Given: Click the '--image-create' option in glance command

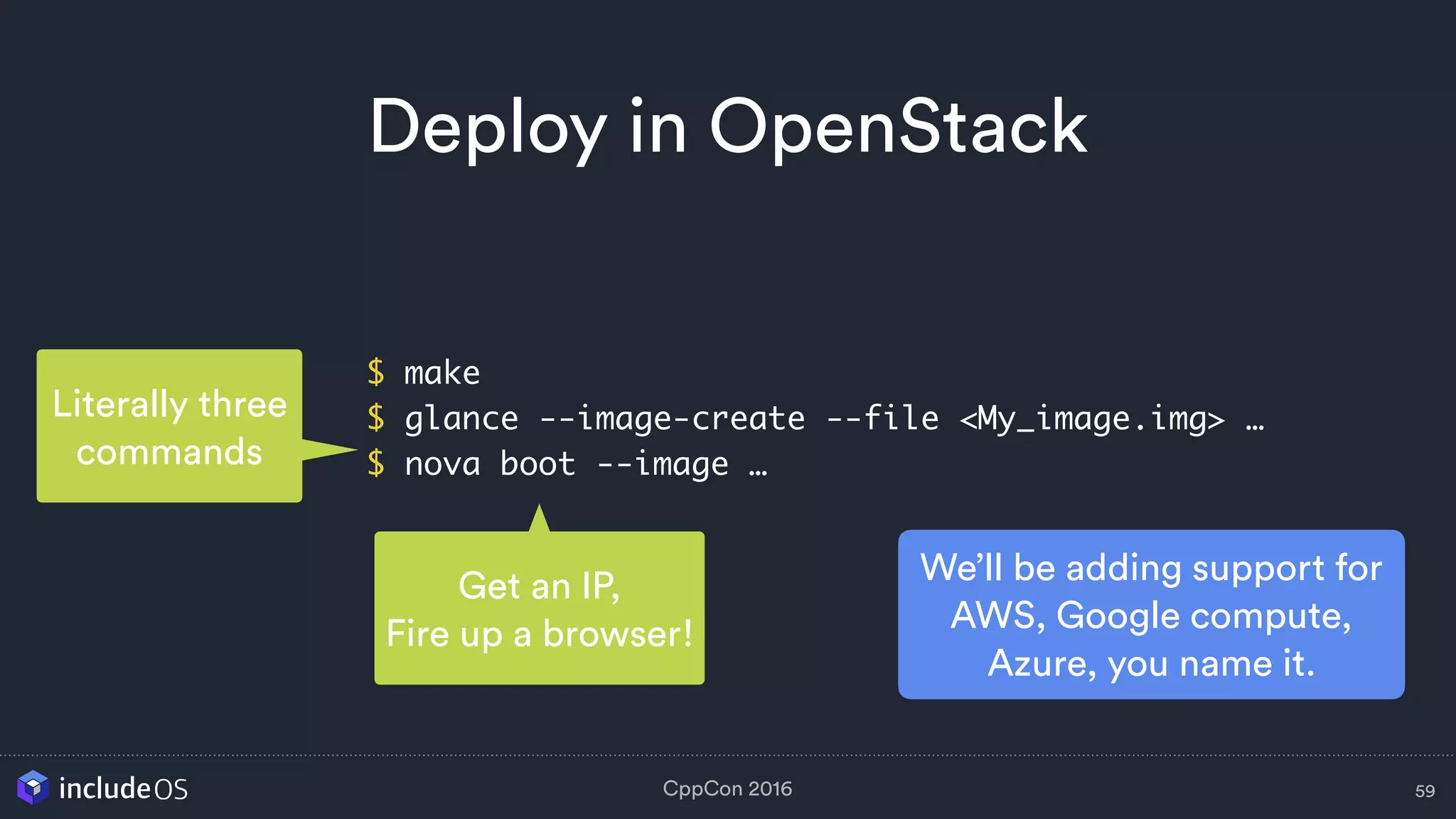Looking at the screenshot, I should [x=672, y=419].
